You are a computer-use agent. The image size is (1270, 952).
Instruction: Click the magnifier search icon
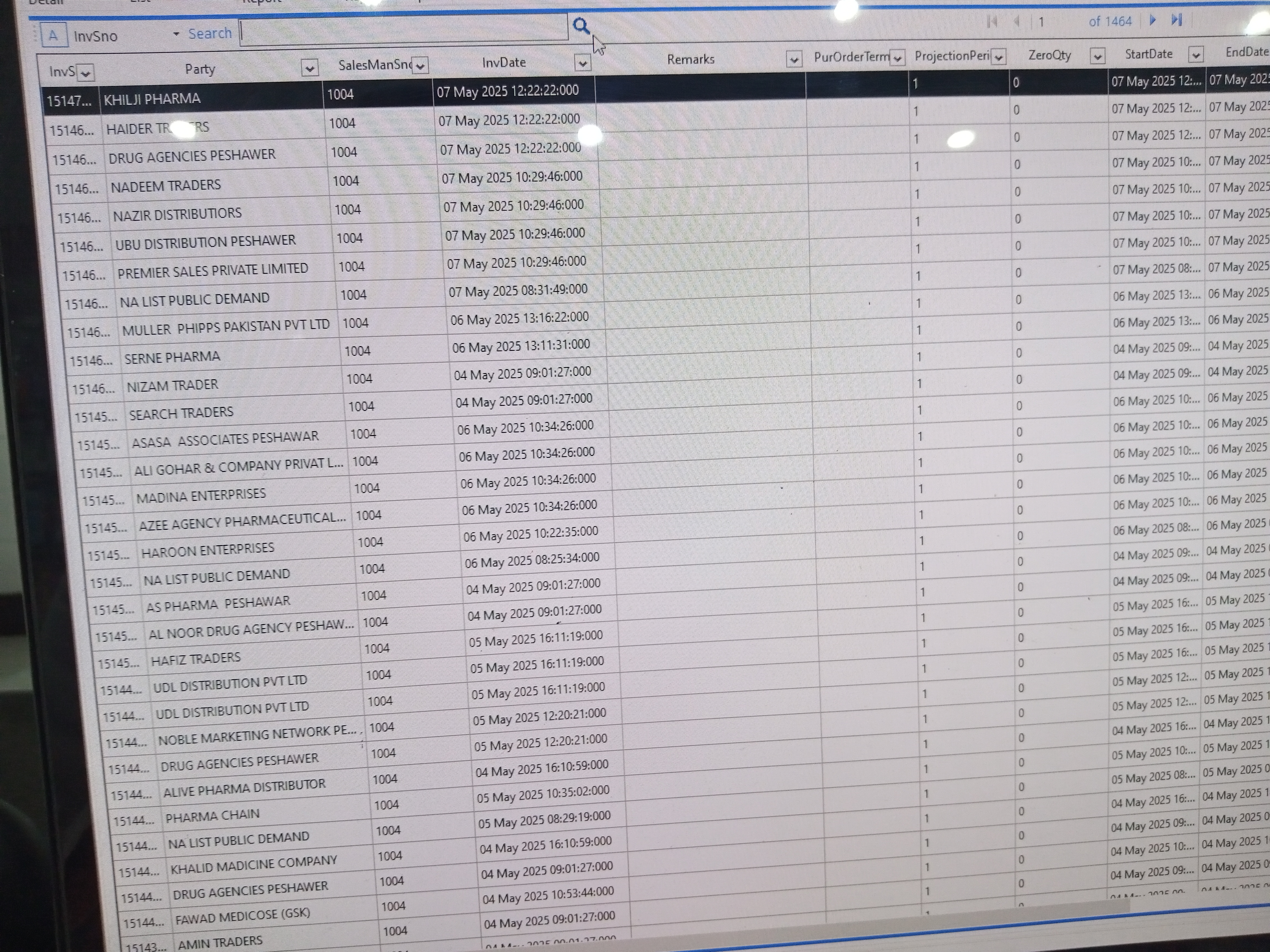coord(581,26)
